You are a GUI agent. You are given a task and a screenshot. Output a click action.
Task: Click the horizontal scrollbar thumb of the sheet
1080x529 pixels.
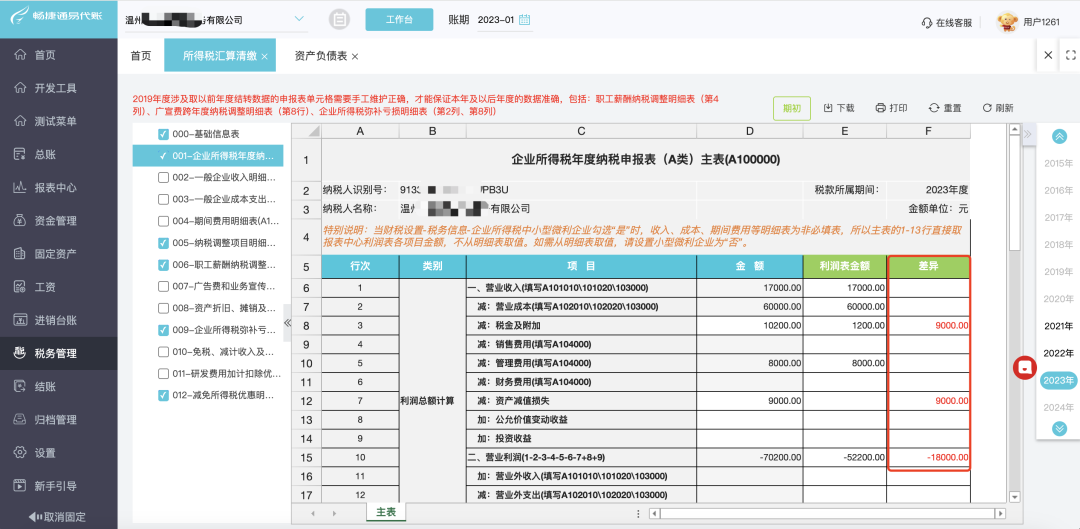(x=825, y=513)
